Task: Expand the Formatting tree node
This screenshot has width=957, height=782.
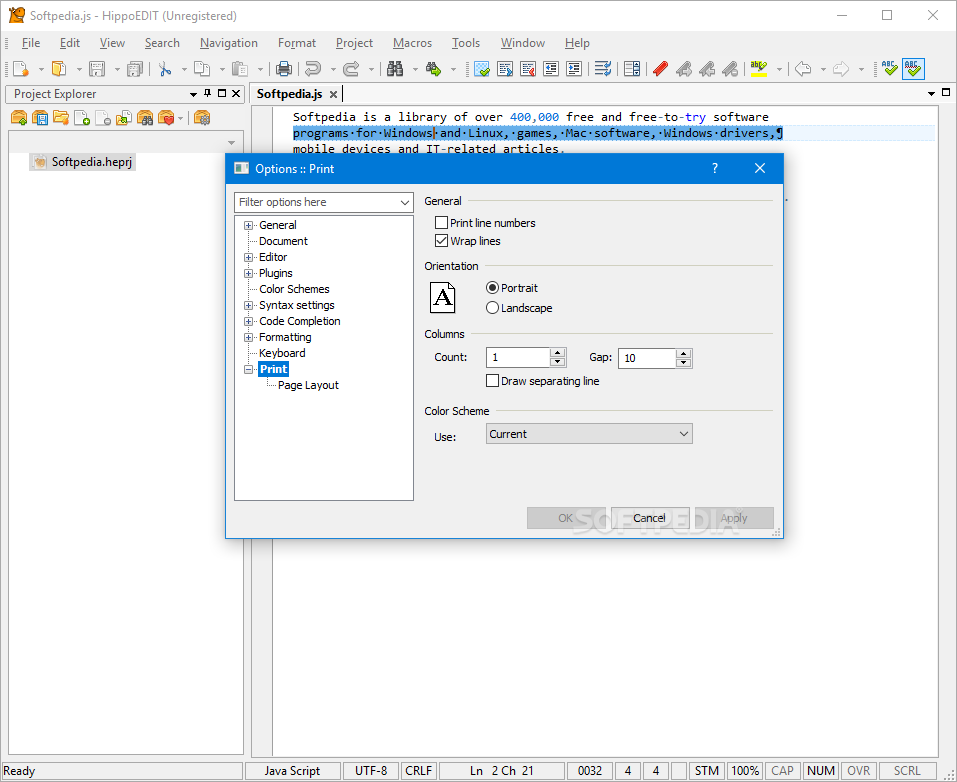Action: point(248,337)
